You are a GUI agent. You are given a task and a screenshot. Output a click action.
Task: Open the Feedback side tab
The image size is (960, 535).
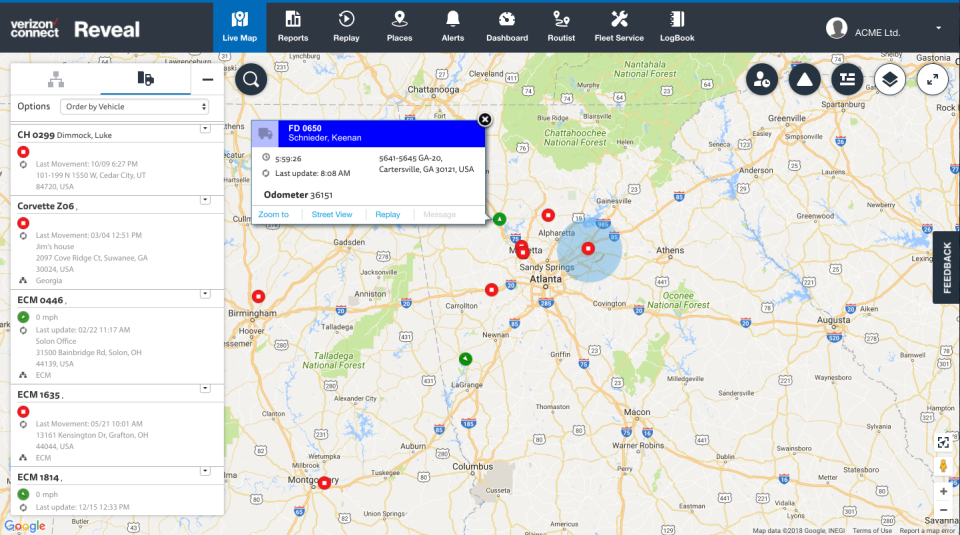pos(947,268)
